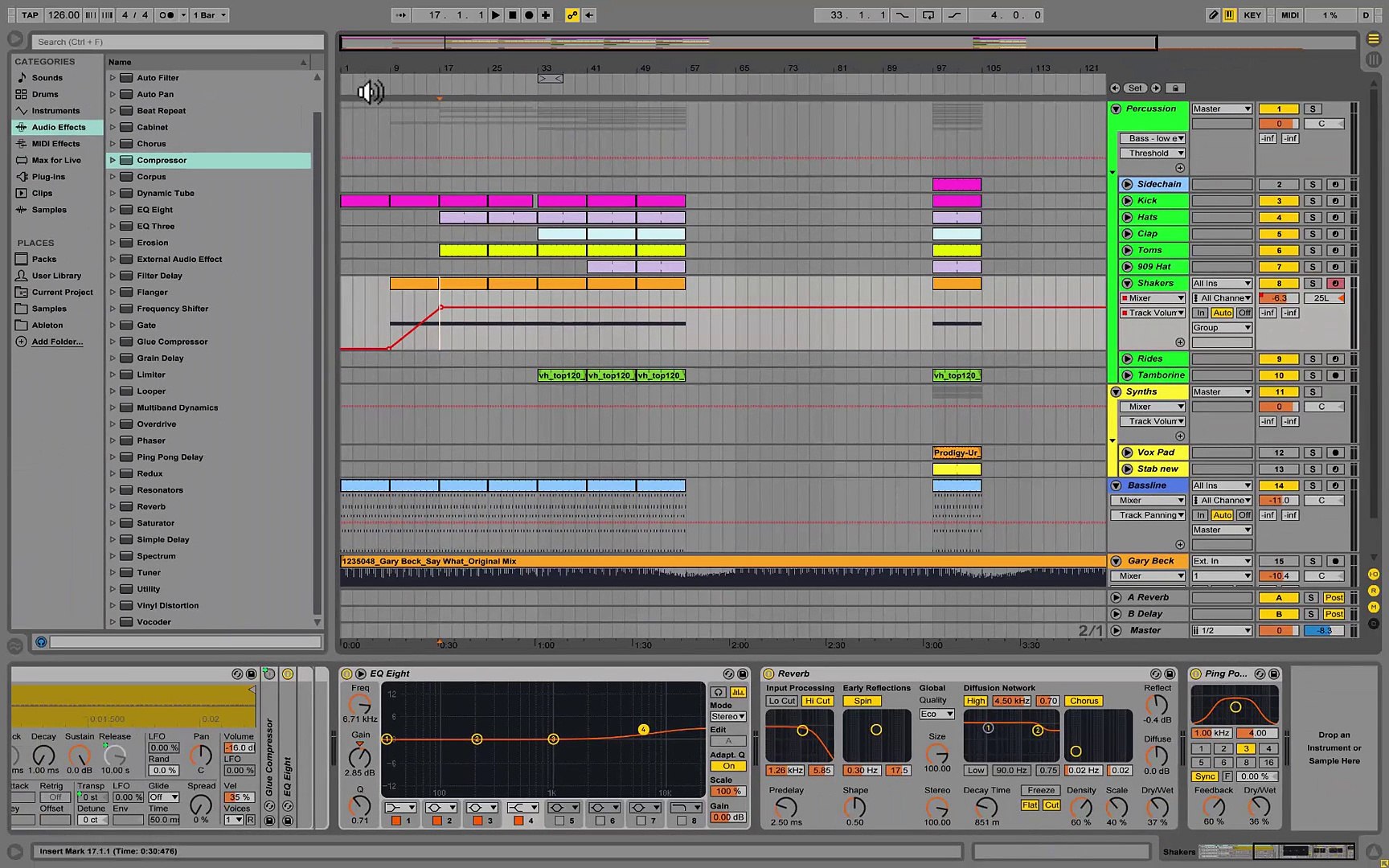
Task: Open the EQ Eight Mode Stereo dropdown
Action: [728, 716]
